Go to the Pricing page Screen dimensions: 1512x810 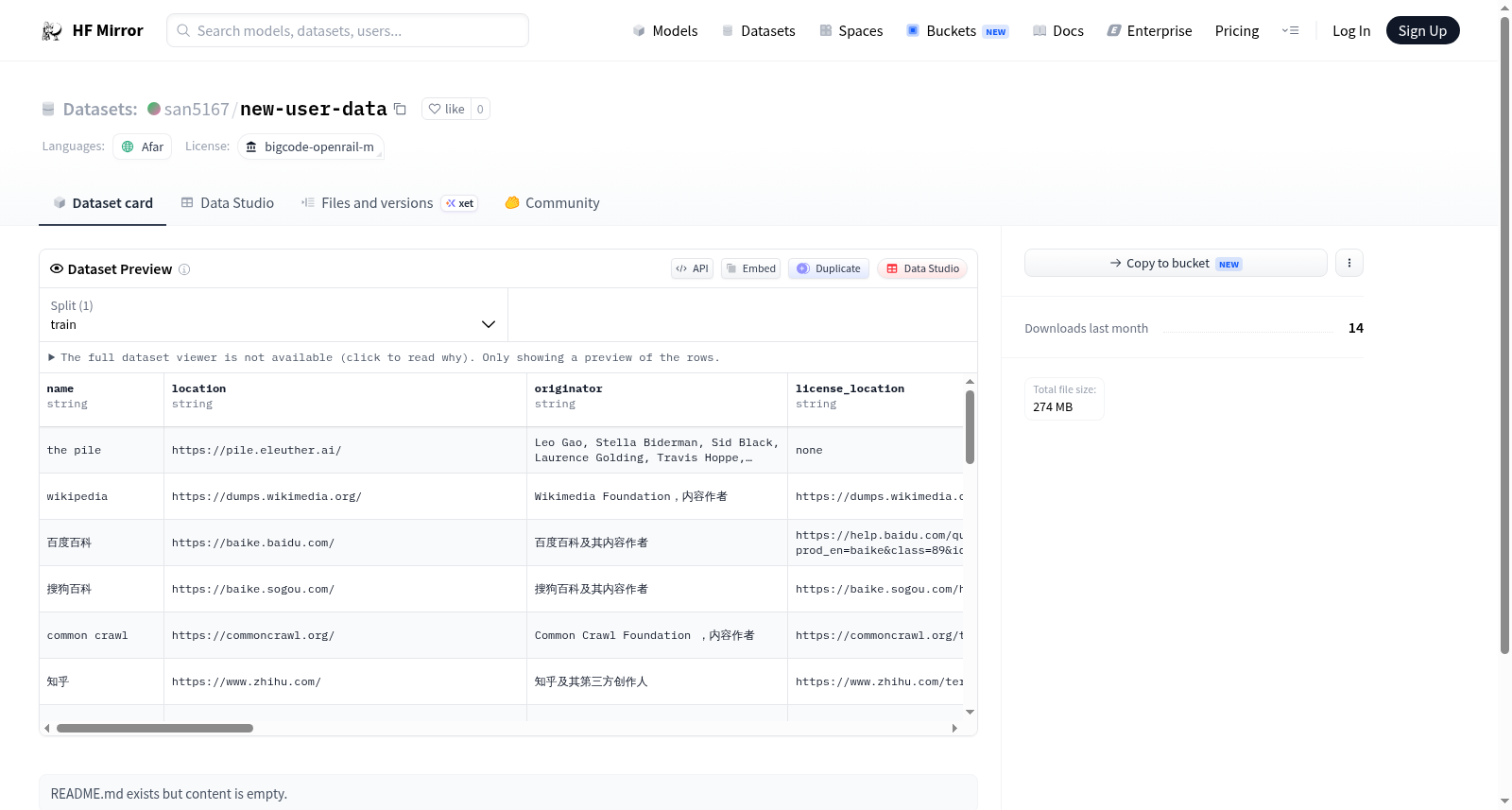coord(1237,31)
